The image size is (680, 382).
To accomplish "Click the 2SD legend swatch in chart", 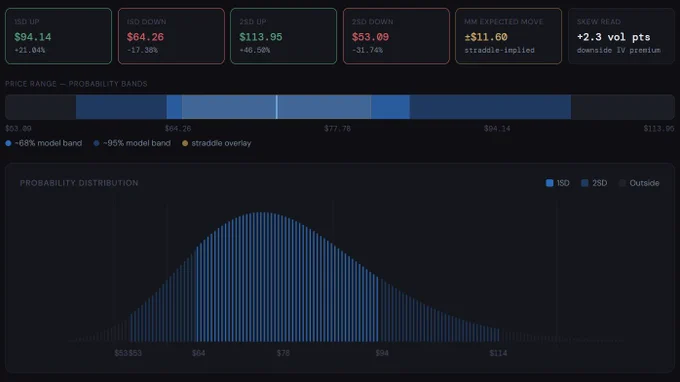I will coord(585,183).
